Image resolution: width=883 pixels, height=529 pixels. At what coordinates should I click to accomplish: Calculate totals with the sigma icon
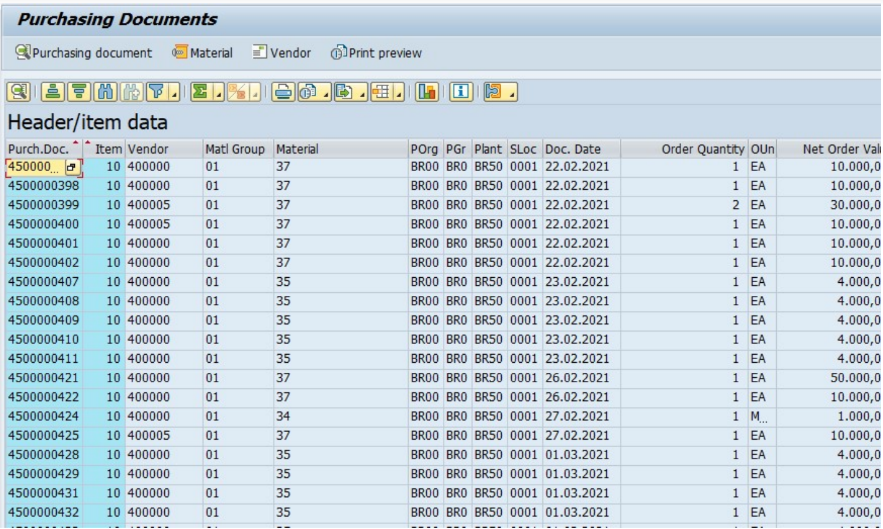200,91
